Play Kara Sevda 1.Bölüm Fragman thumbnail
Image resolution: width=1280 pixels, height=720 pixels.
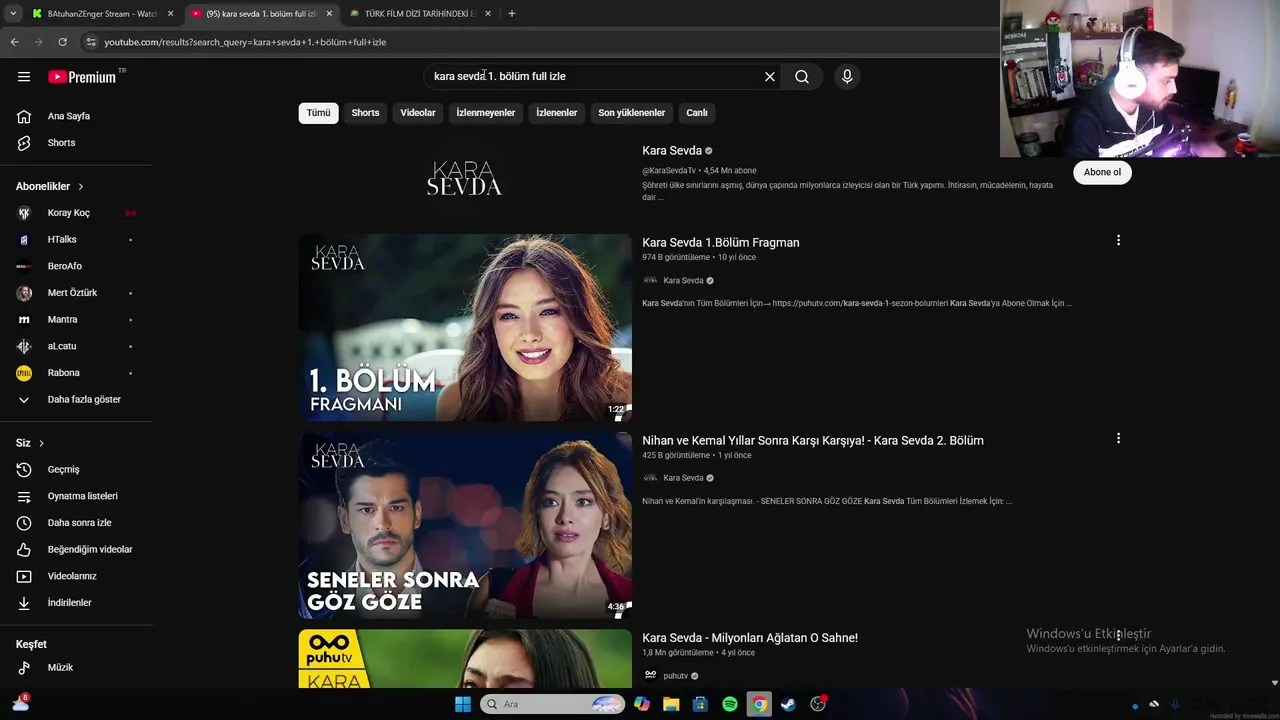coord(465,328)
